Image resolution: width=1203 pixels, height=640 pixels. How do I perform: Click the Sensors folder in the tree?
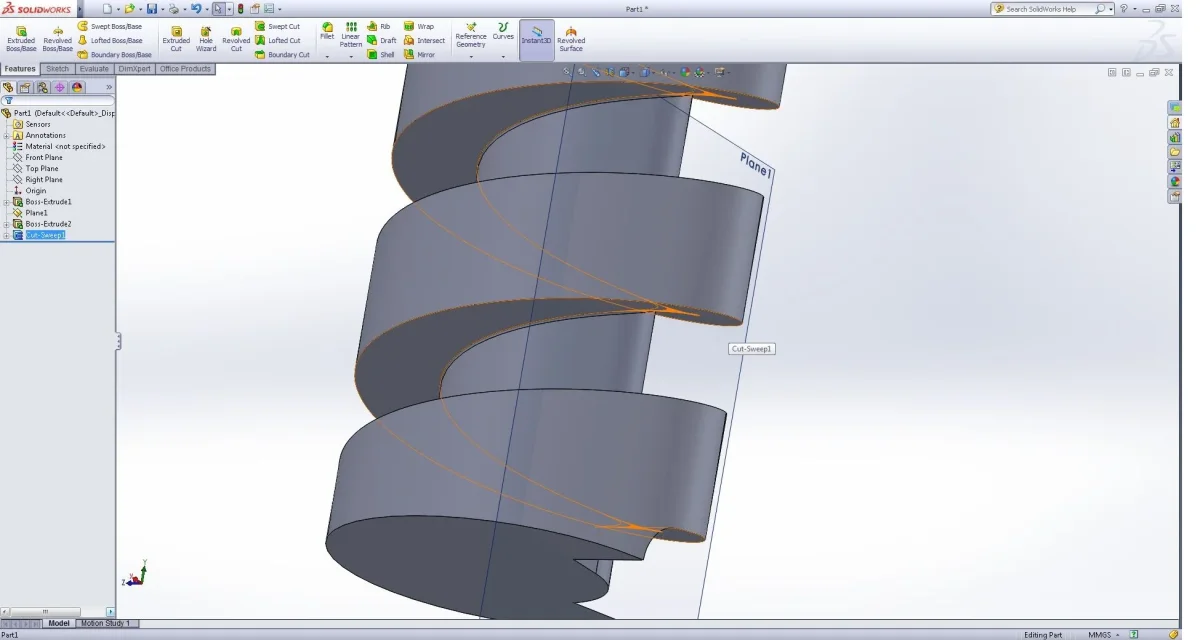click(31, 125)
